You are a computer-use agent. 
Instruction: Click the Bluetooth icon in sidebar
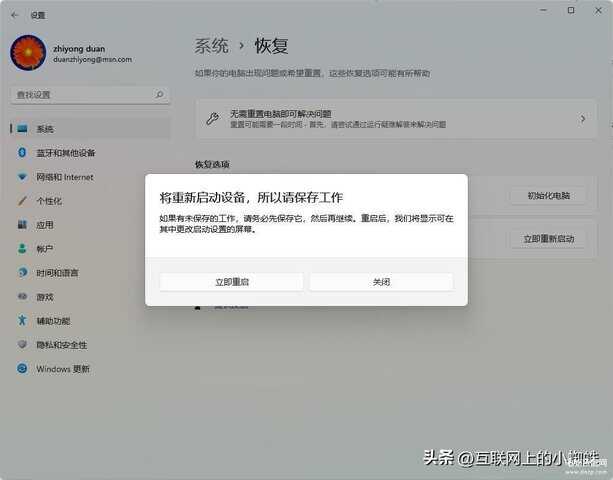[22, 152]
